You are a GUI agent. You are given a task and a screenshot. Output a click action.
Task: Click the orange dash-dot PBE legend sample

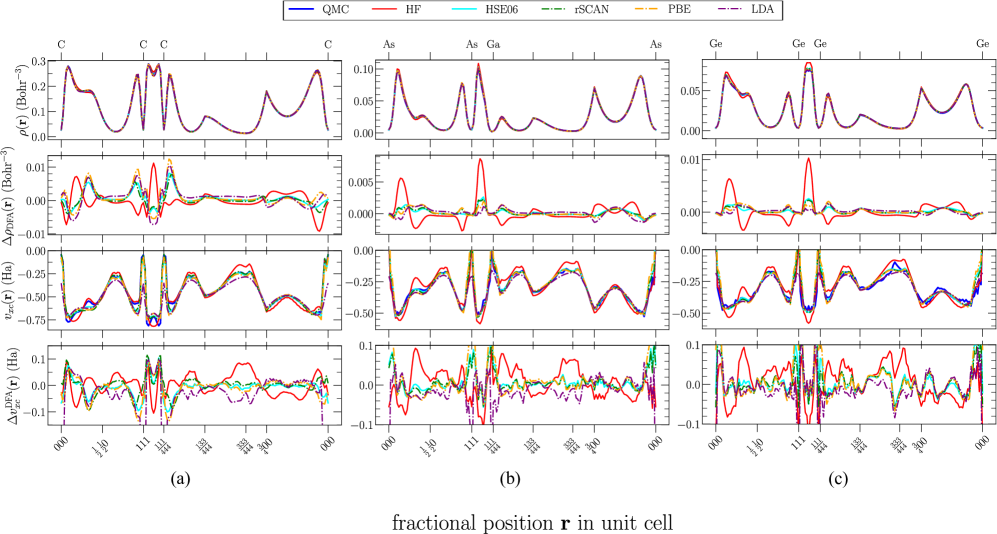(x=647, y=10)
